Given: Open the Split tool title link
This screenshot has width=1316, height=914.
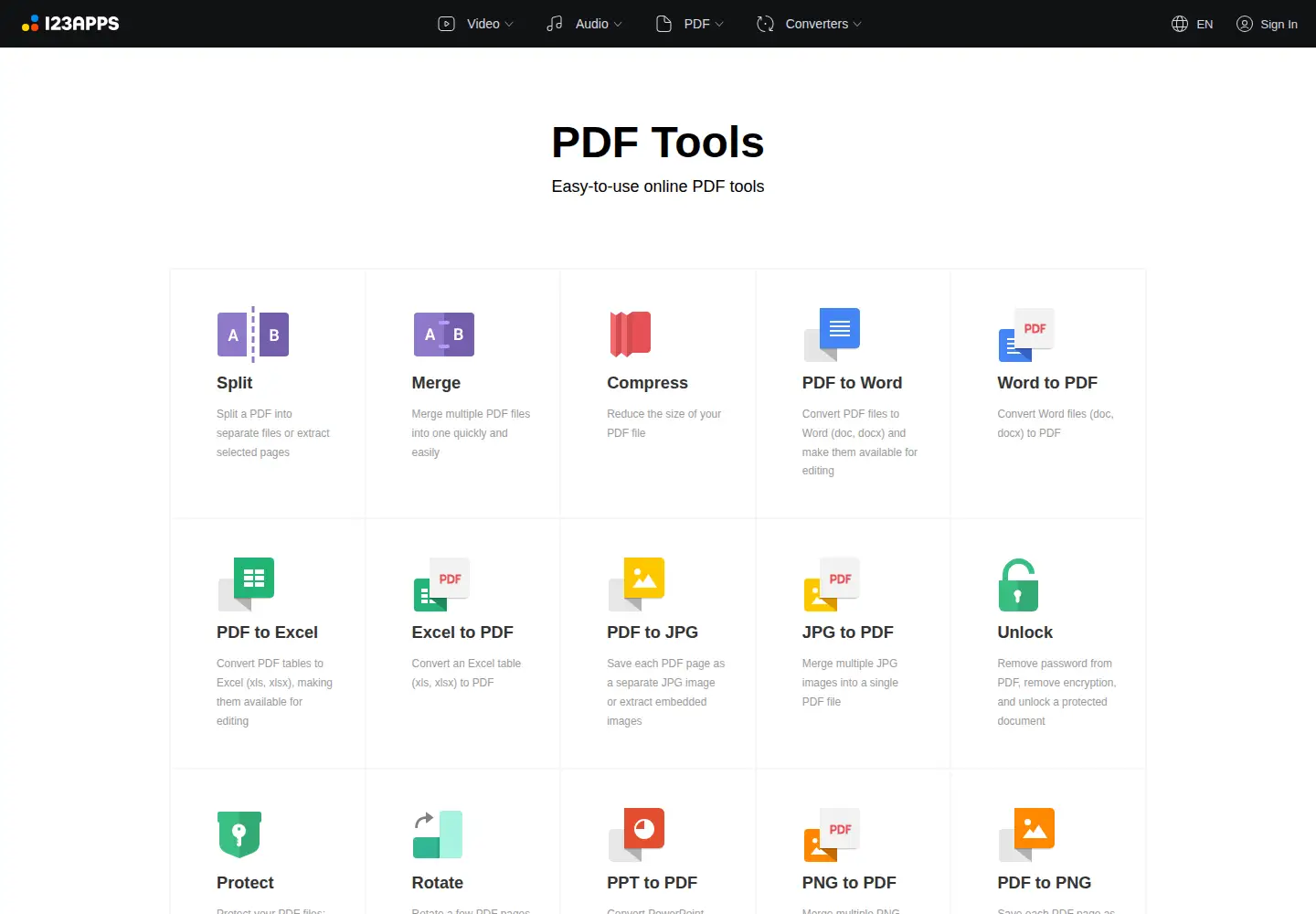Looking at the screenshot, I should tap(234, 383).
